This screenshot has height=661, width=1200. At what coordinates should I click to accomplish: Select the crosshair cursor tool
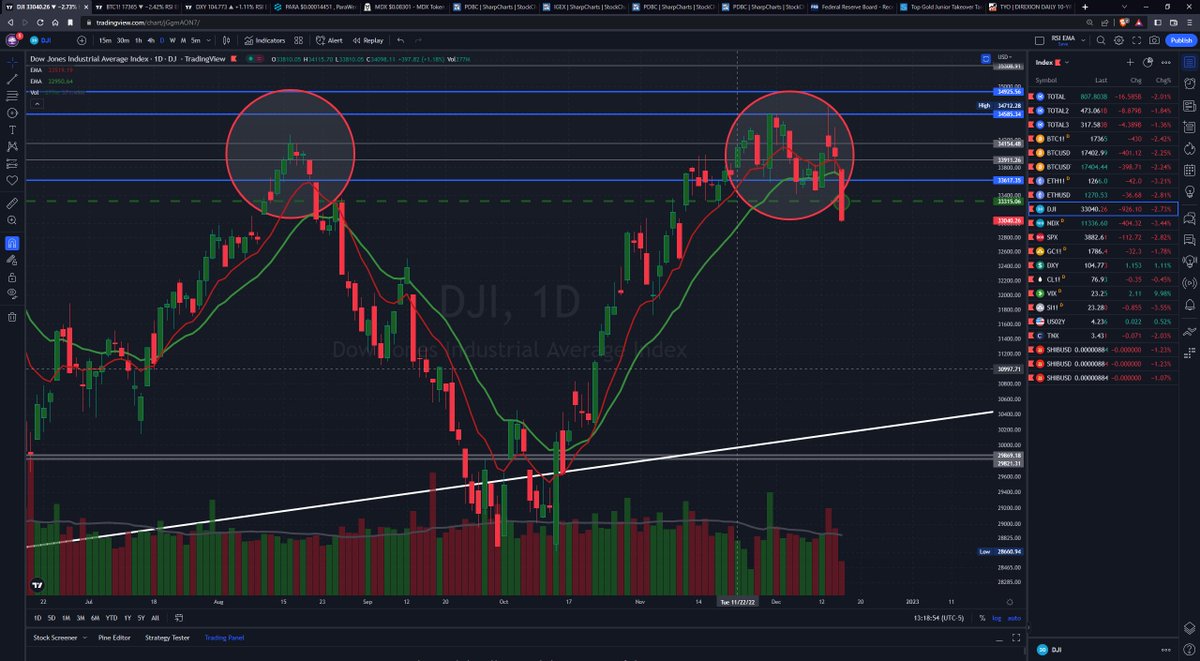pos(12,61)
